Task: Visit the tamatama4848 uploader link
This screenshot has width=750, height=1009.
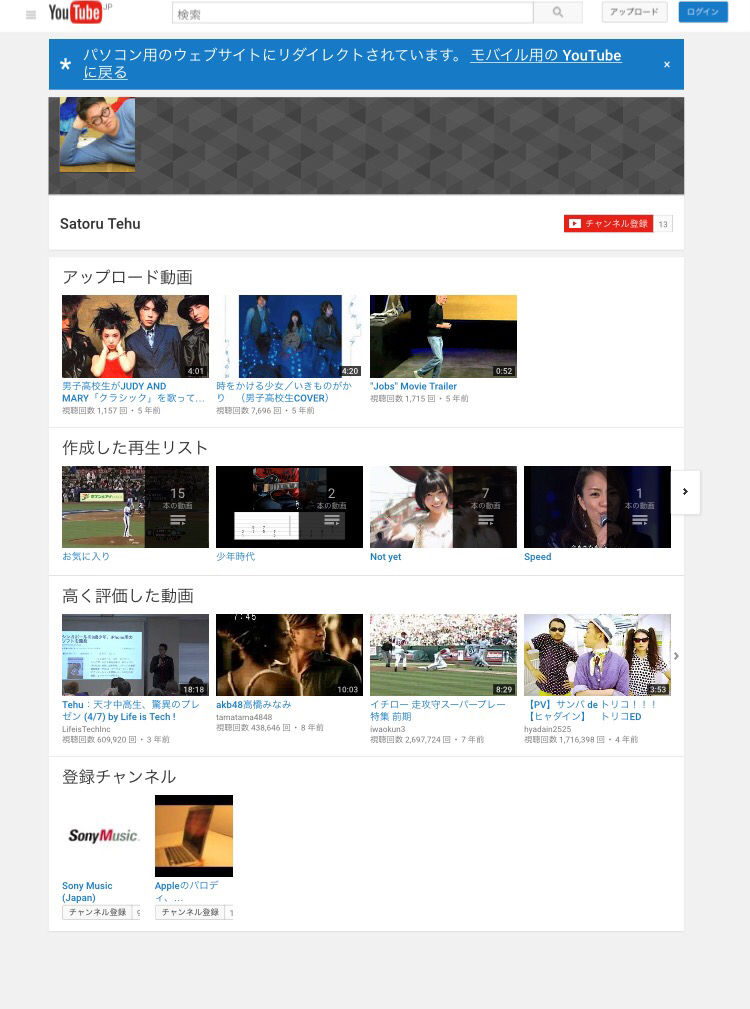Action: (244, 717)
